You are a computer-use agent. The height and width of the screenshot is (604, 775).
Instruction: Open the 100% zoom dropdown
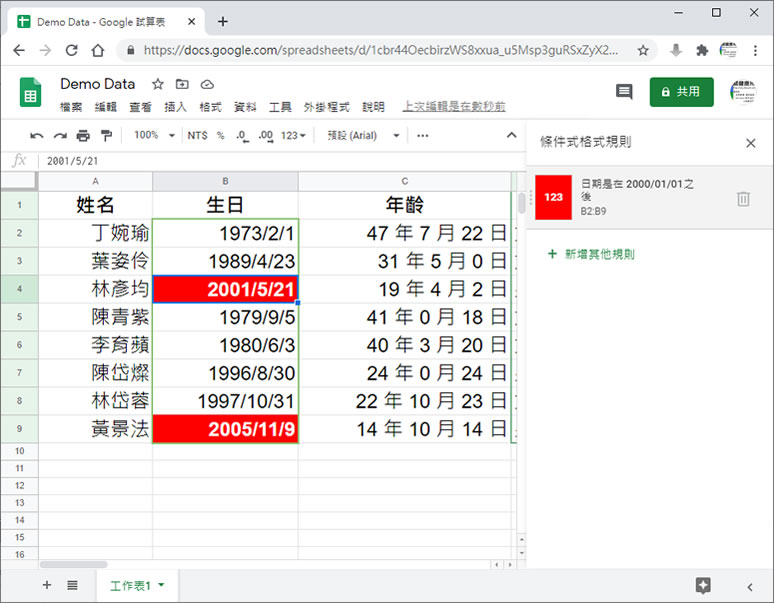(154, 135)
